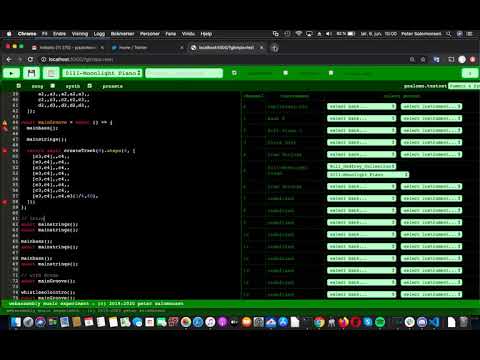Viewport: 480px width, 360px height.
Task: Open the Personer menu
Action: (150, 34)
